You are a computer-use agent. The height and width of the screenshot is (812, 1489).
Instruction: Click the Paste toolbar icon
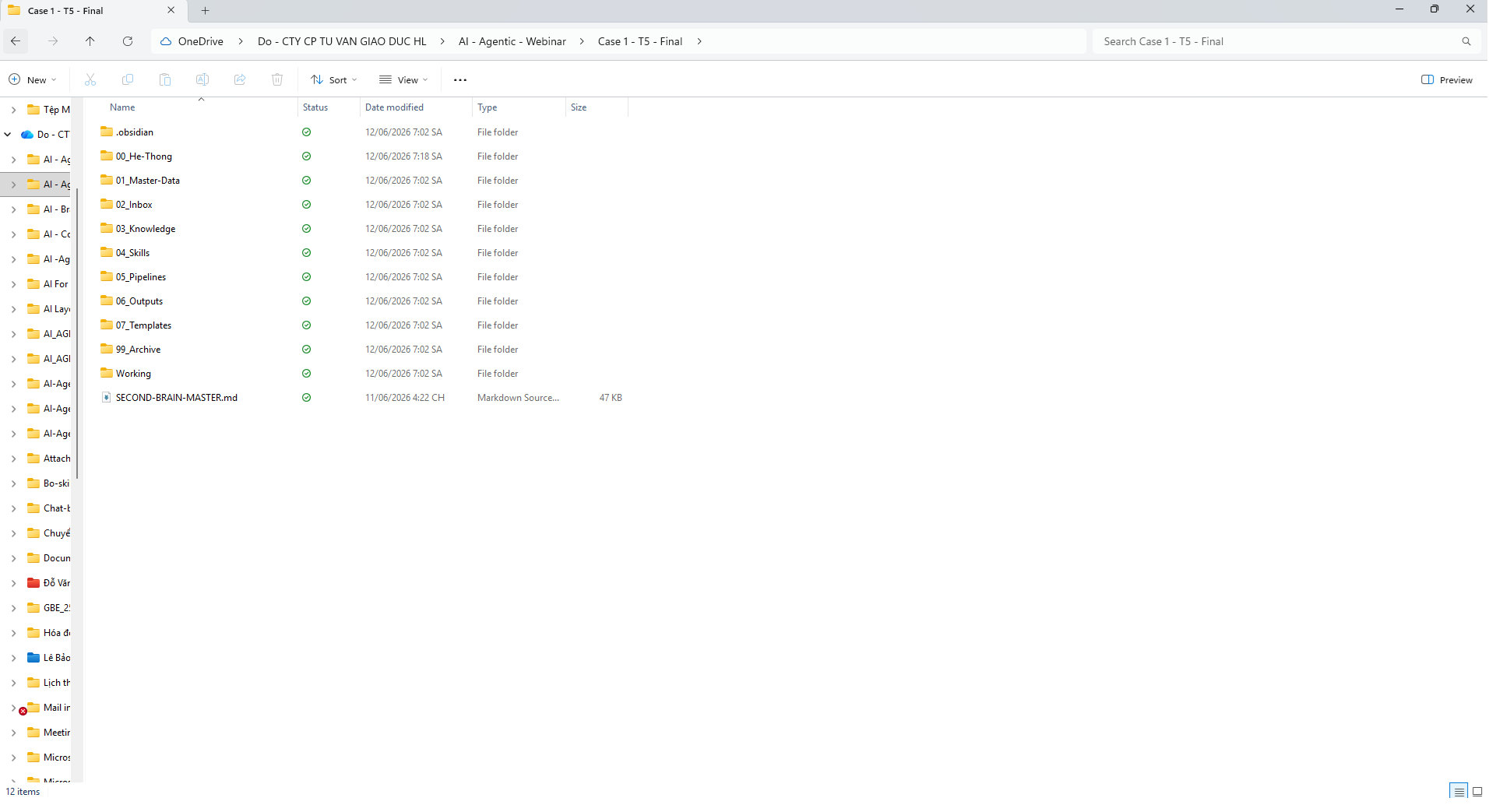pos(165,79)
